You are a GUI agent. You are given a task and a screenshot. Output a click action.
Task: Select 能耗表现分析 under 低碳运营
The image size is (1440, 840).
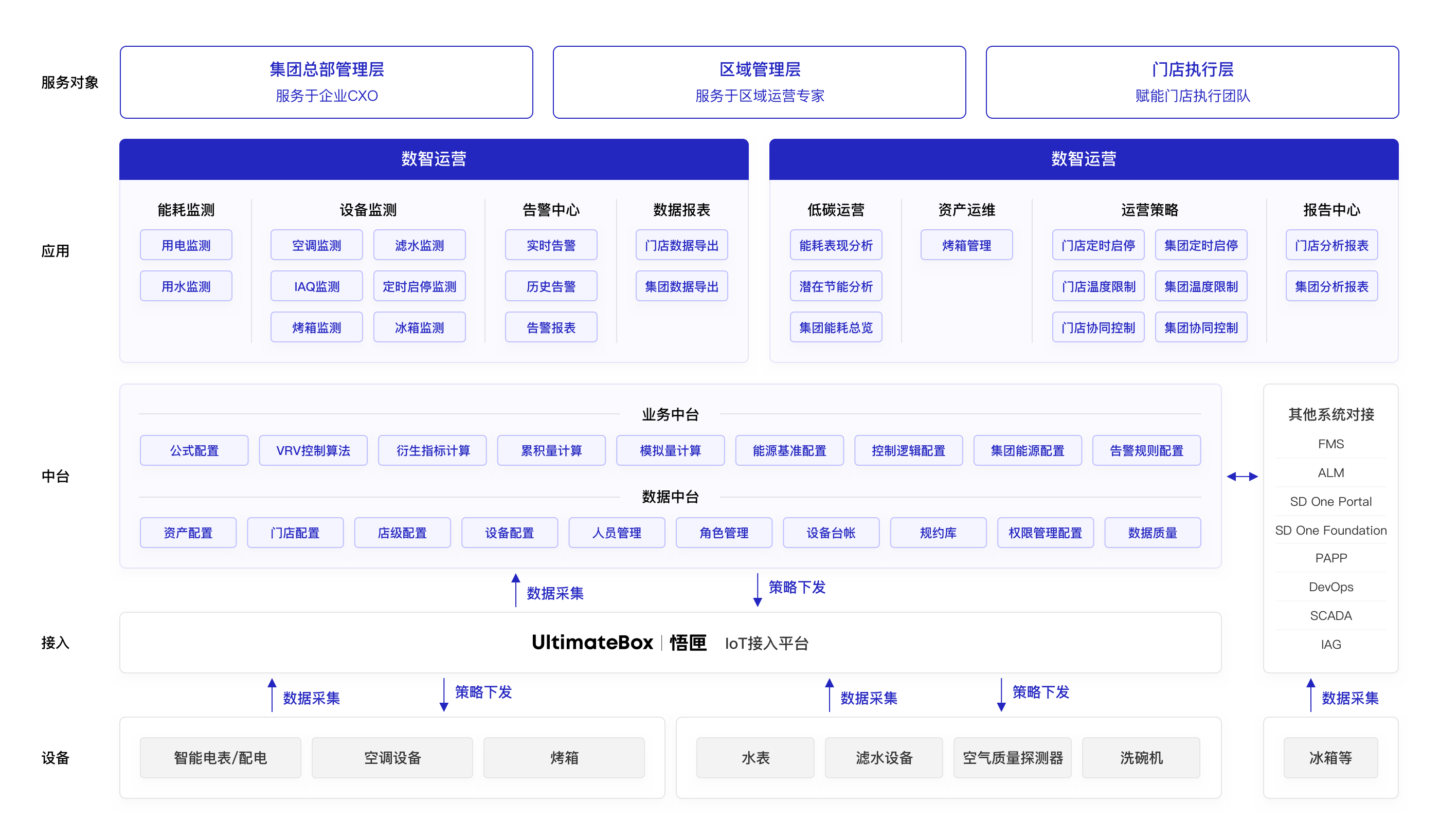(835, 246)
